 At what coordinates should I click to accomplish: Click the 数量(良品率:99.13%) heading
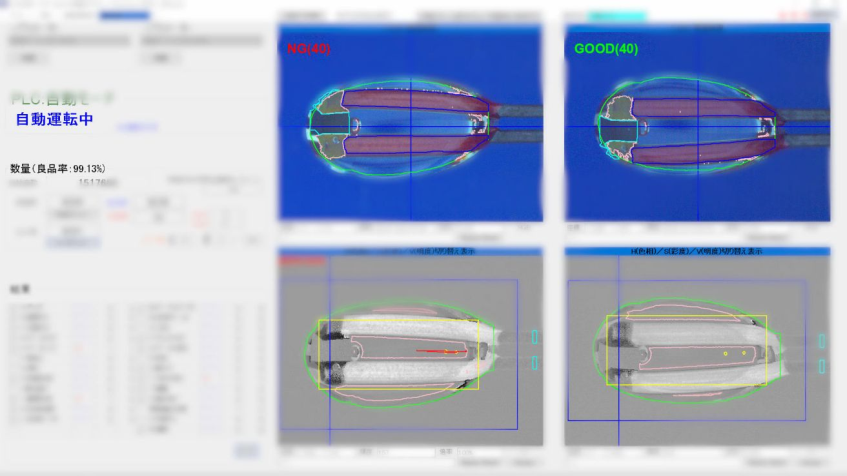57,168
